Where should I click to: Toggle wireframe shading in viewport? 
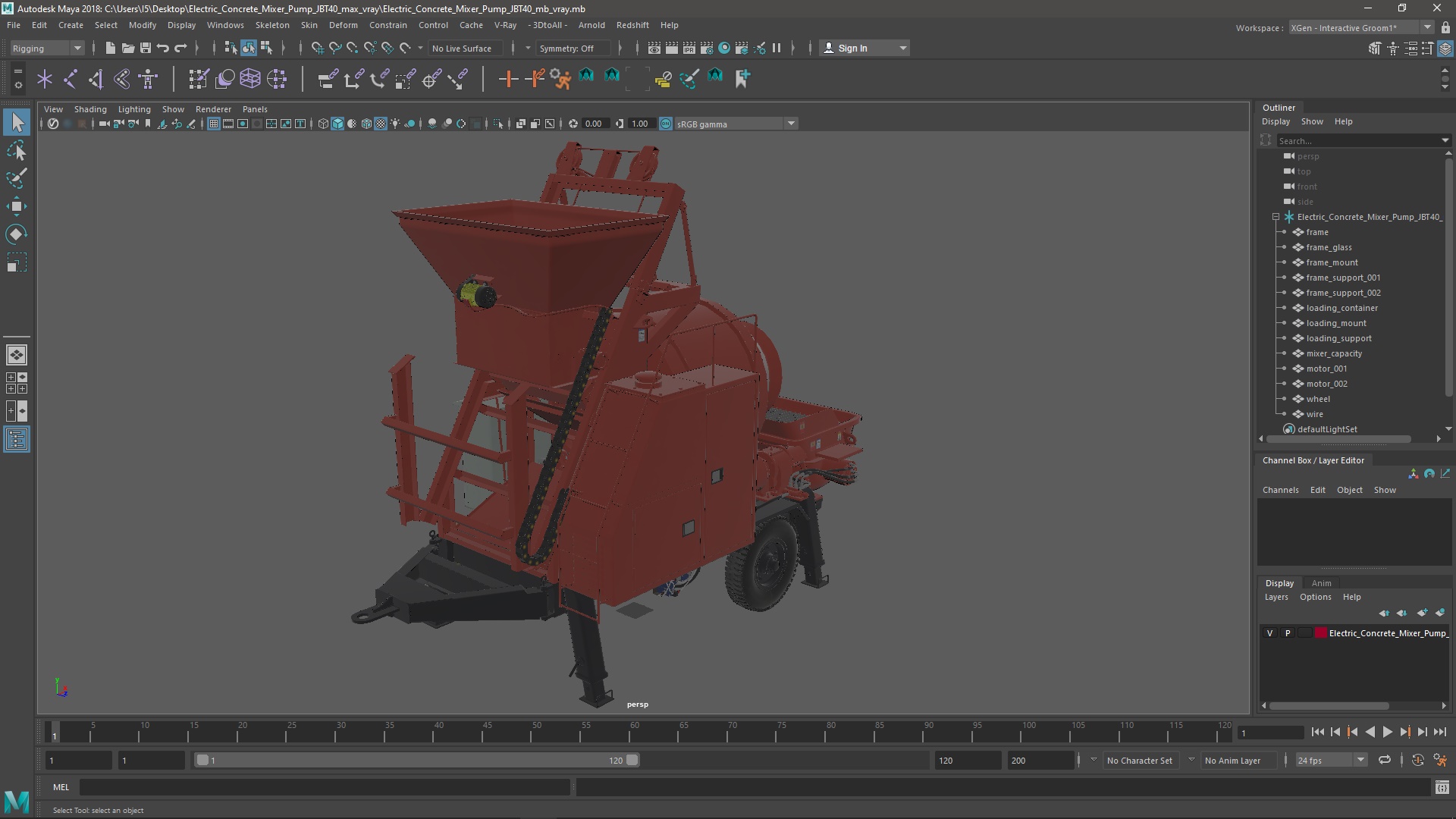[323, 124]
